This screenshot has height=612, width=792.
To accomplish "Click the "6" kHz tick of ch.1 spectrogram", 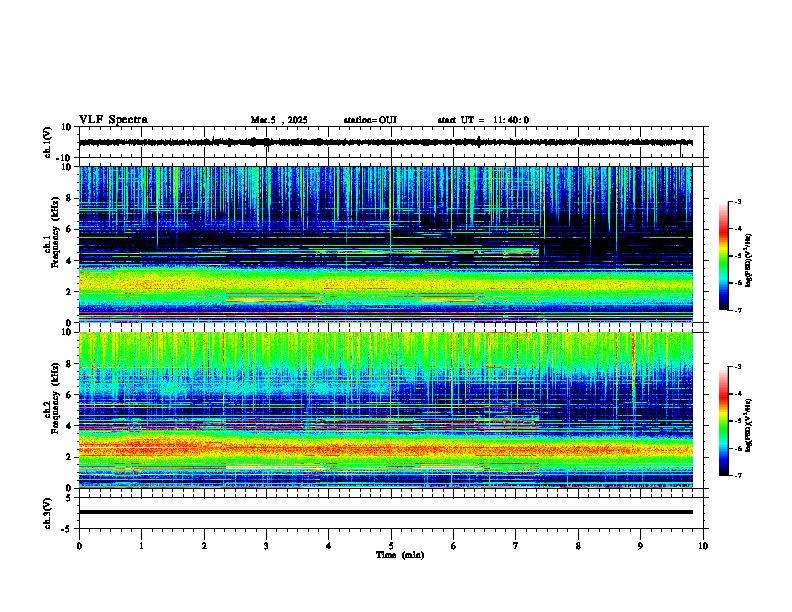I will click(x=69, y=229).
